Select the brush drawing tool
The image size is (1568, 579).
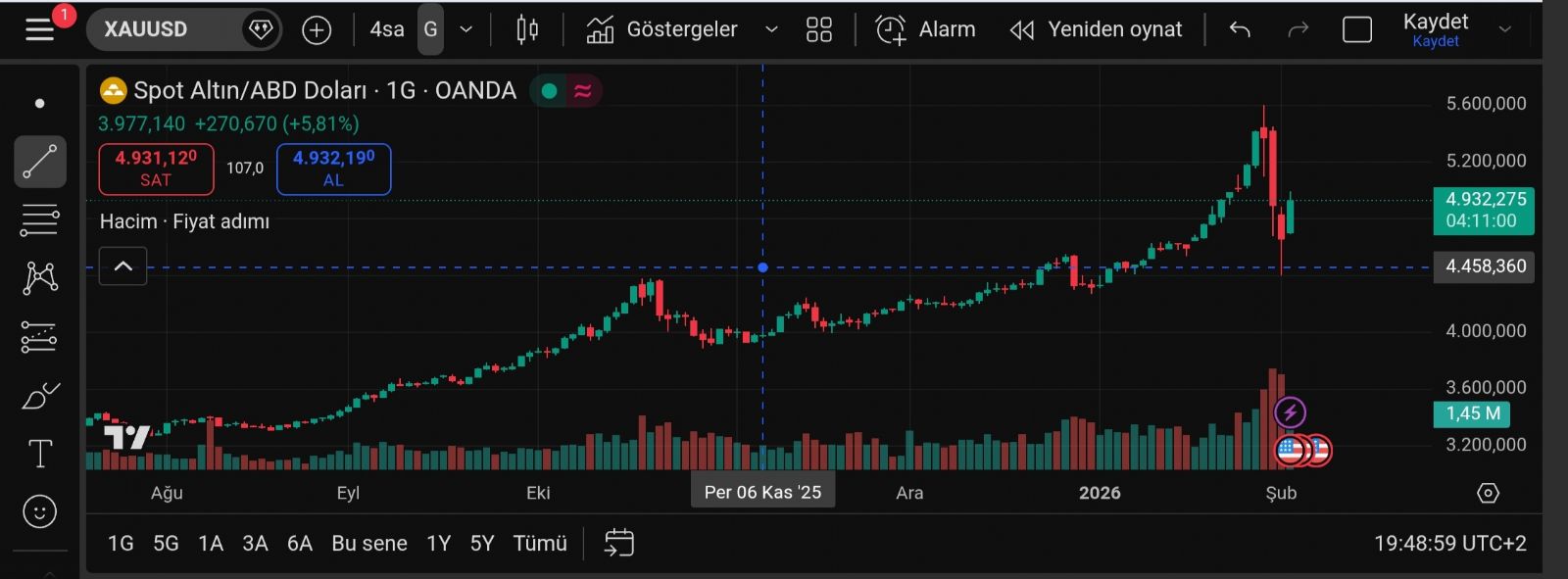point(40,396)
